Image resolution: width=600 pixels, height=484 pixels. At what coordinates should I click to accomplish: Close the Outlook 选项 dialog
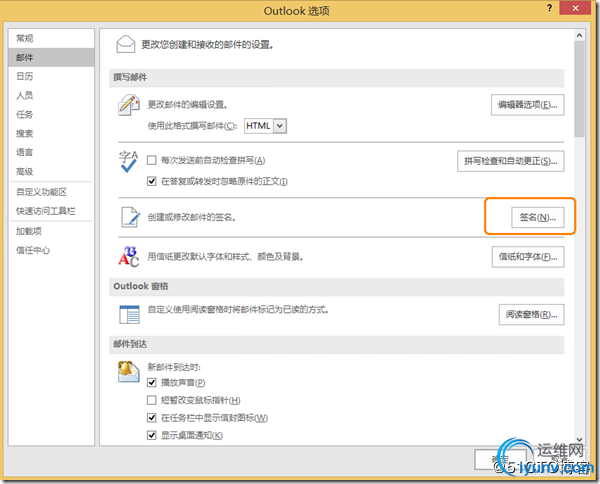pos(575,8)
